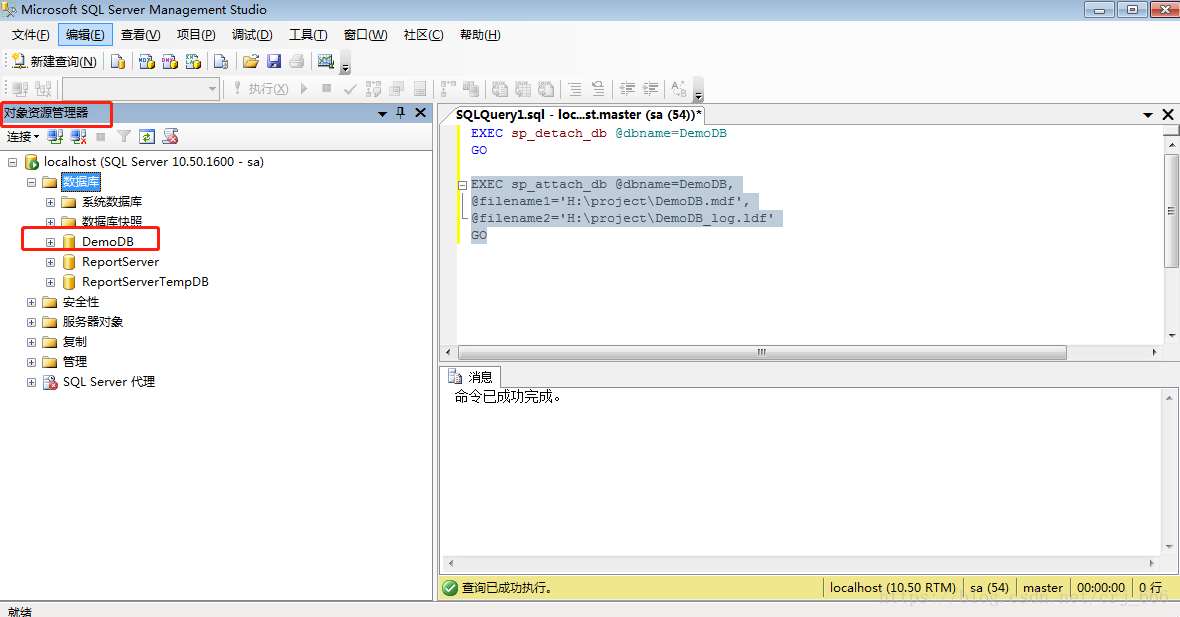Select the localhost server tree item
The height and width of the screenshot is (617, 1180).
pos(154,162)
